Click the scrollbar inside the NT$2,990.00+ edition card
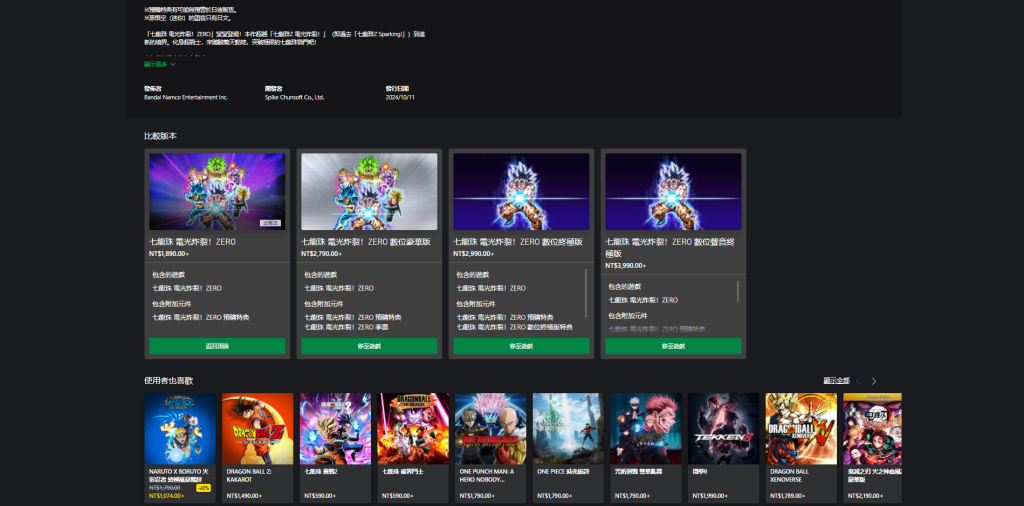This screenshot has width=1024, height=506. tap(586, 293)
